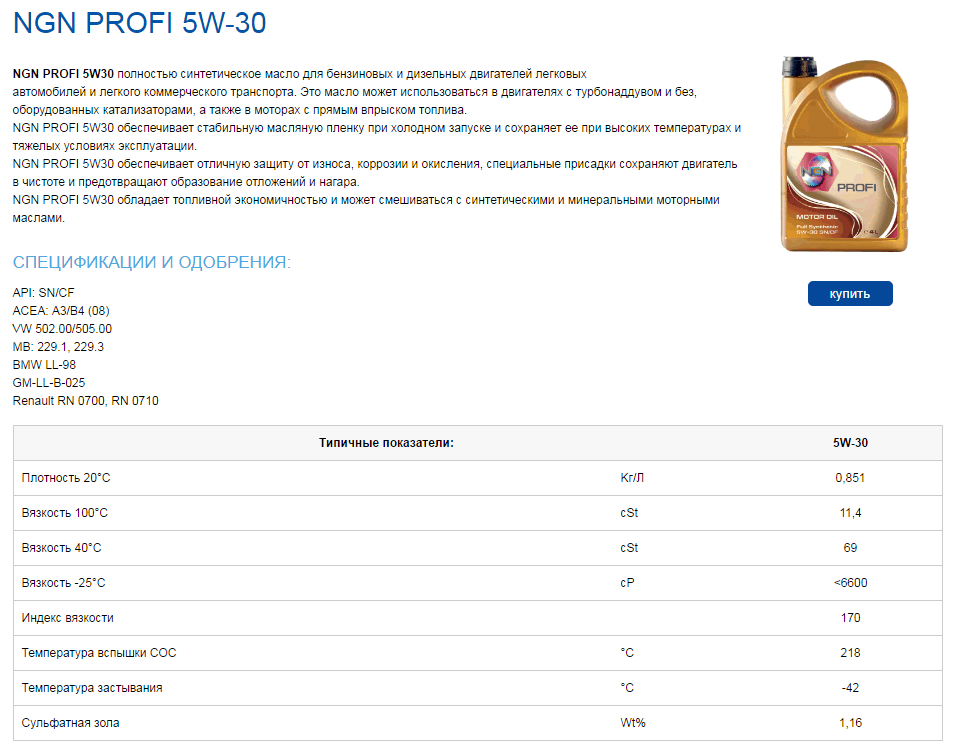Select the VW 502.00/505.00 approval line
The width and height of the screenshot is (956, 755).
[62, 329]
